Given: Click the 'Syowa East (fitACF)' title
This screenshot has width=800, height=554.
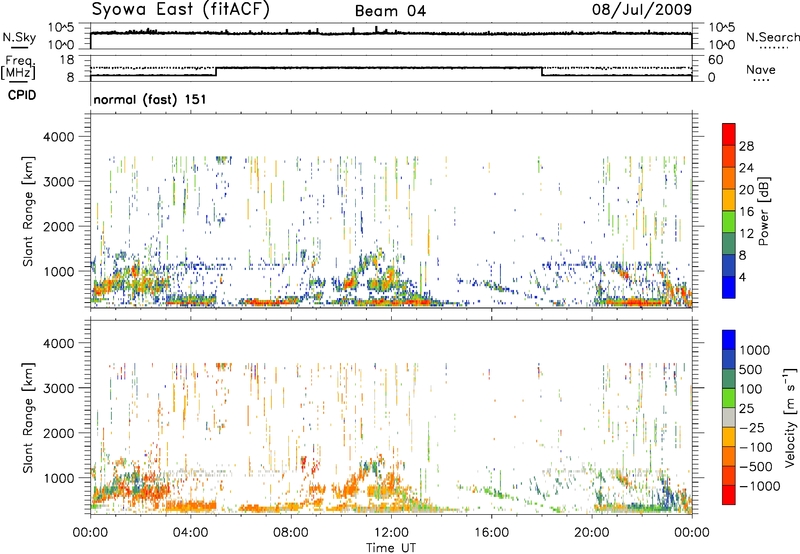Looking at the screenshot, I should [181, 10].
